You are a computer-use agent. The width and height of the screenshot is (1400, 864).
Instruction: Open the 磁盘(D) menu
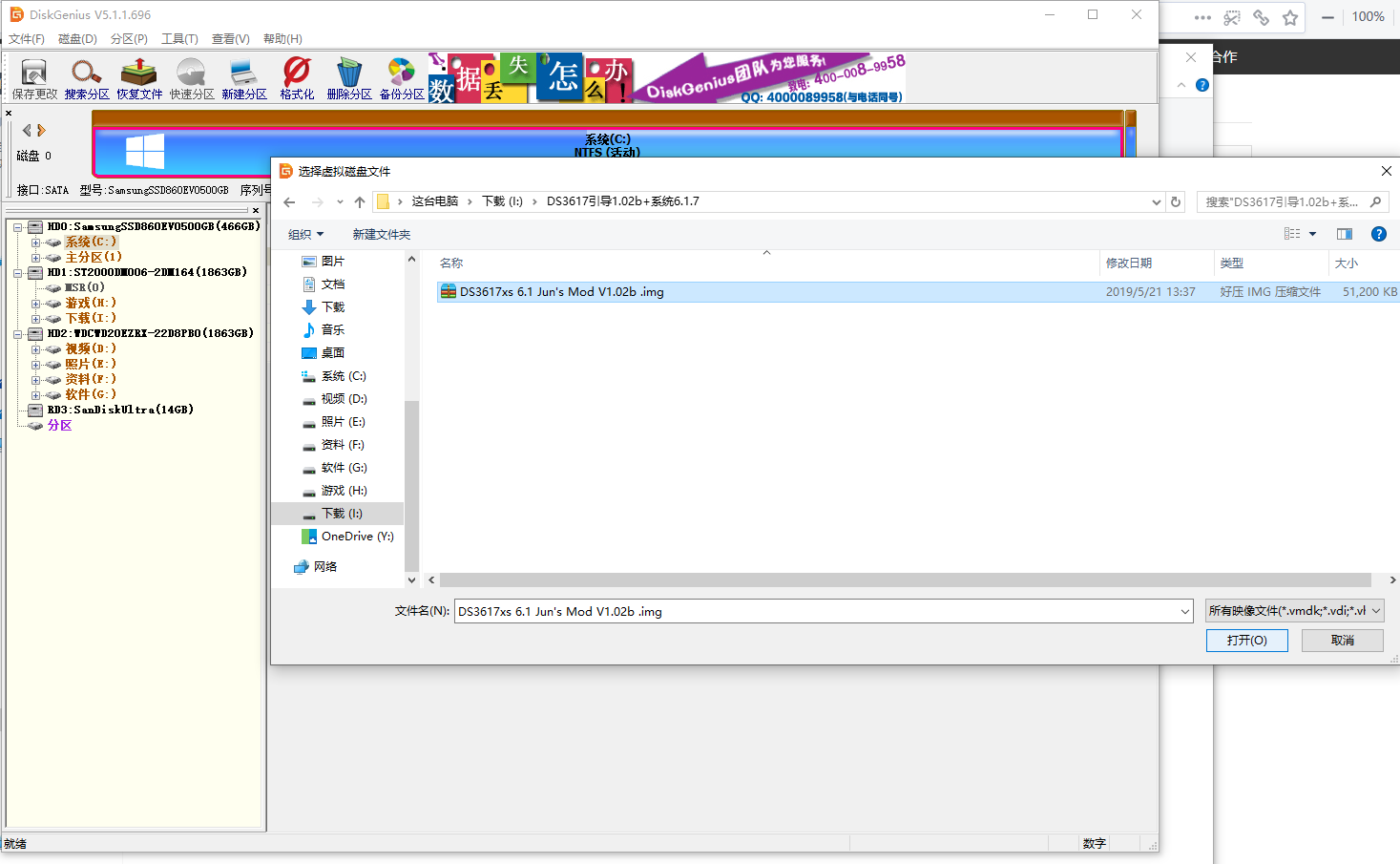click(x=77, y=39)
